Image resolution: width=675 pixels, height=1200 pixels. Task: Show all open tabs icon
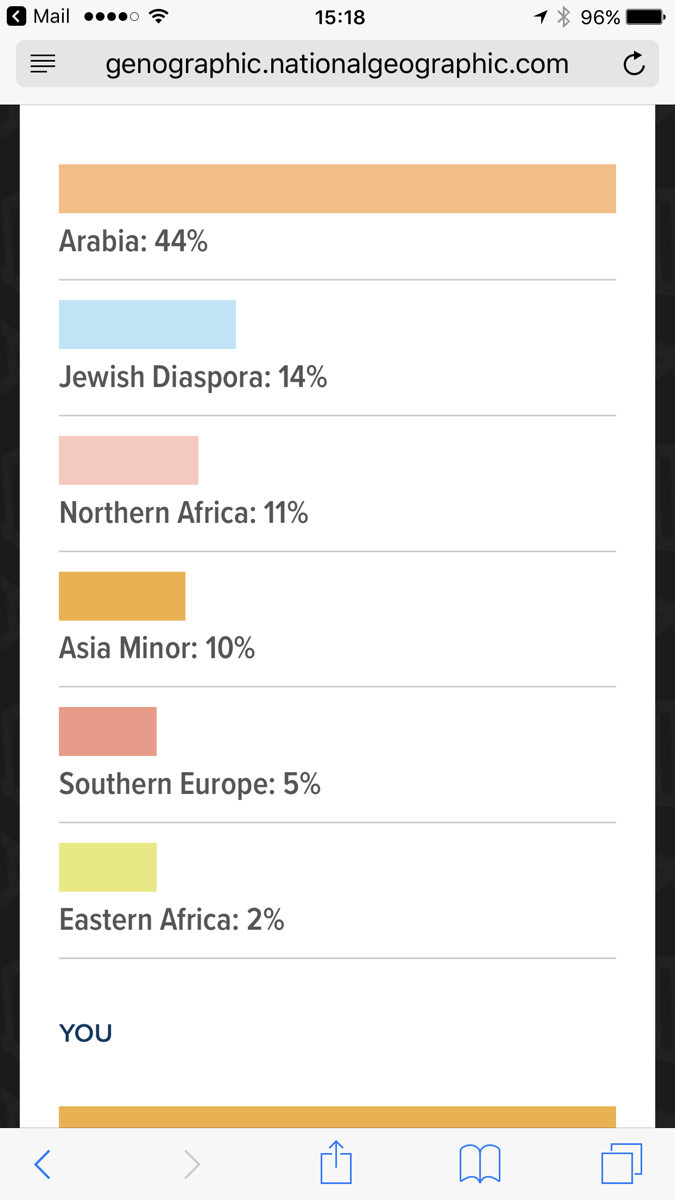(621, 1164)
